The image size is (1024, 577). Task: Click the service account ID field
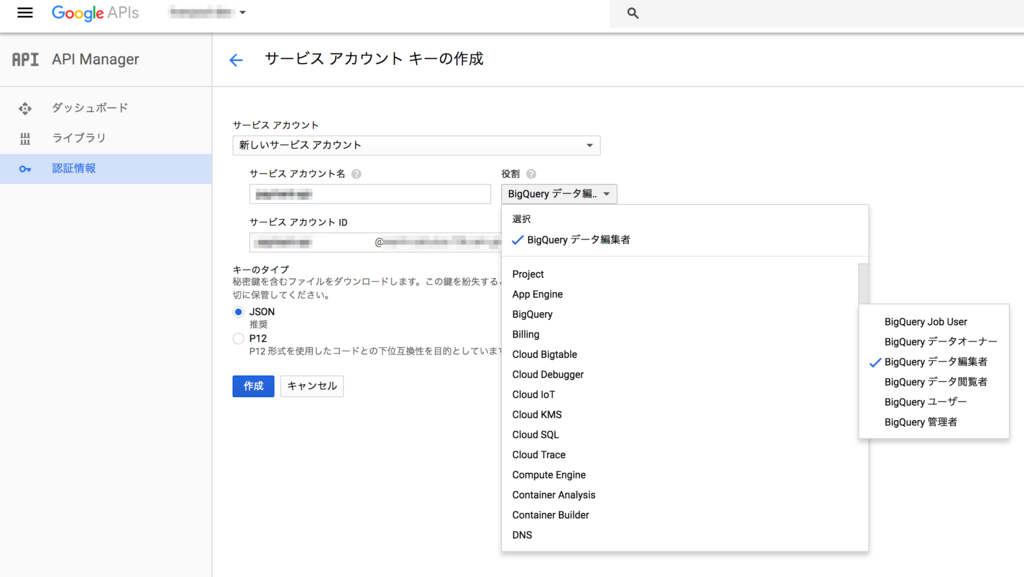[376, 242]
